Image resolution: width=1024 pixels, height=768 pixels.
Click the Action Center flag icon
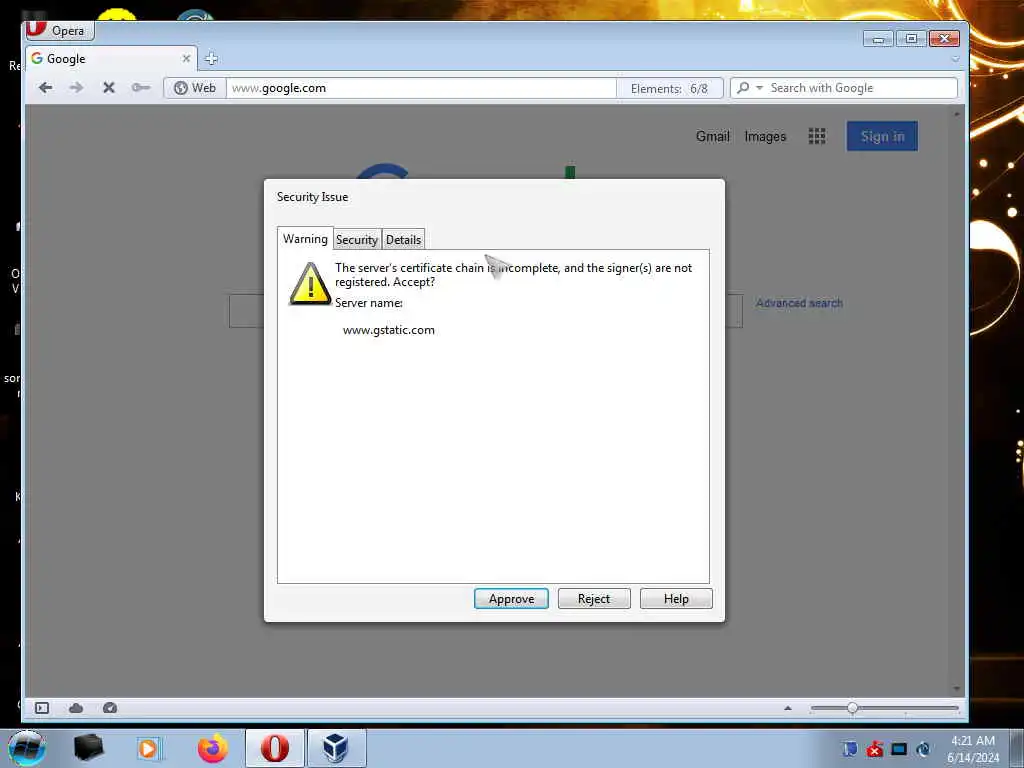tap(850, 749)
